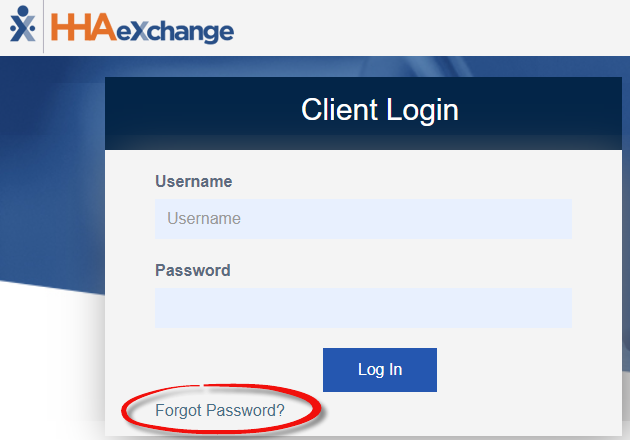Click the bold Username label

click(194, 182)
